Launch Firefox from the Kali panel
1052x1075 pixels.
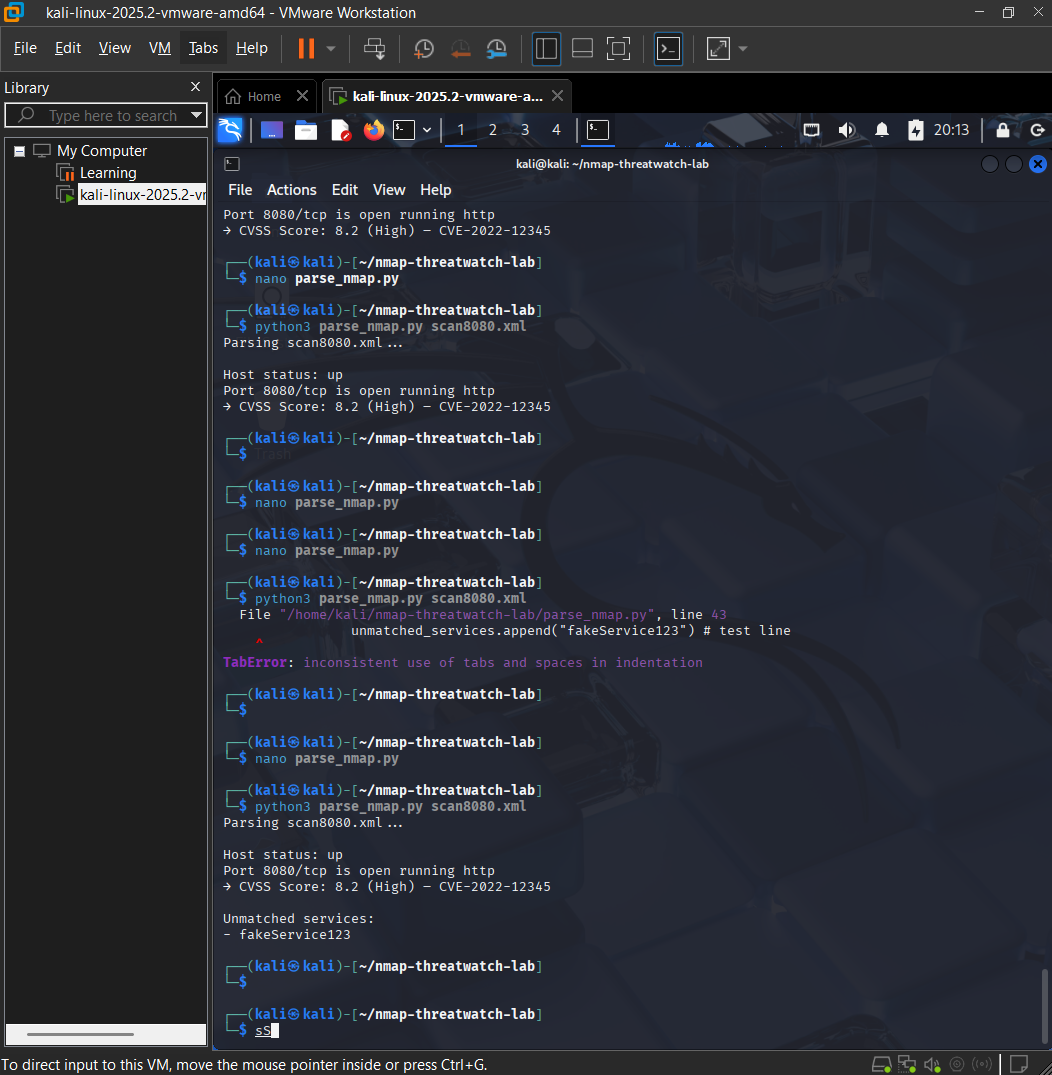tap(374, 130)
